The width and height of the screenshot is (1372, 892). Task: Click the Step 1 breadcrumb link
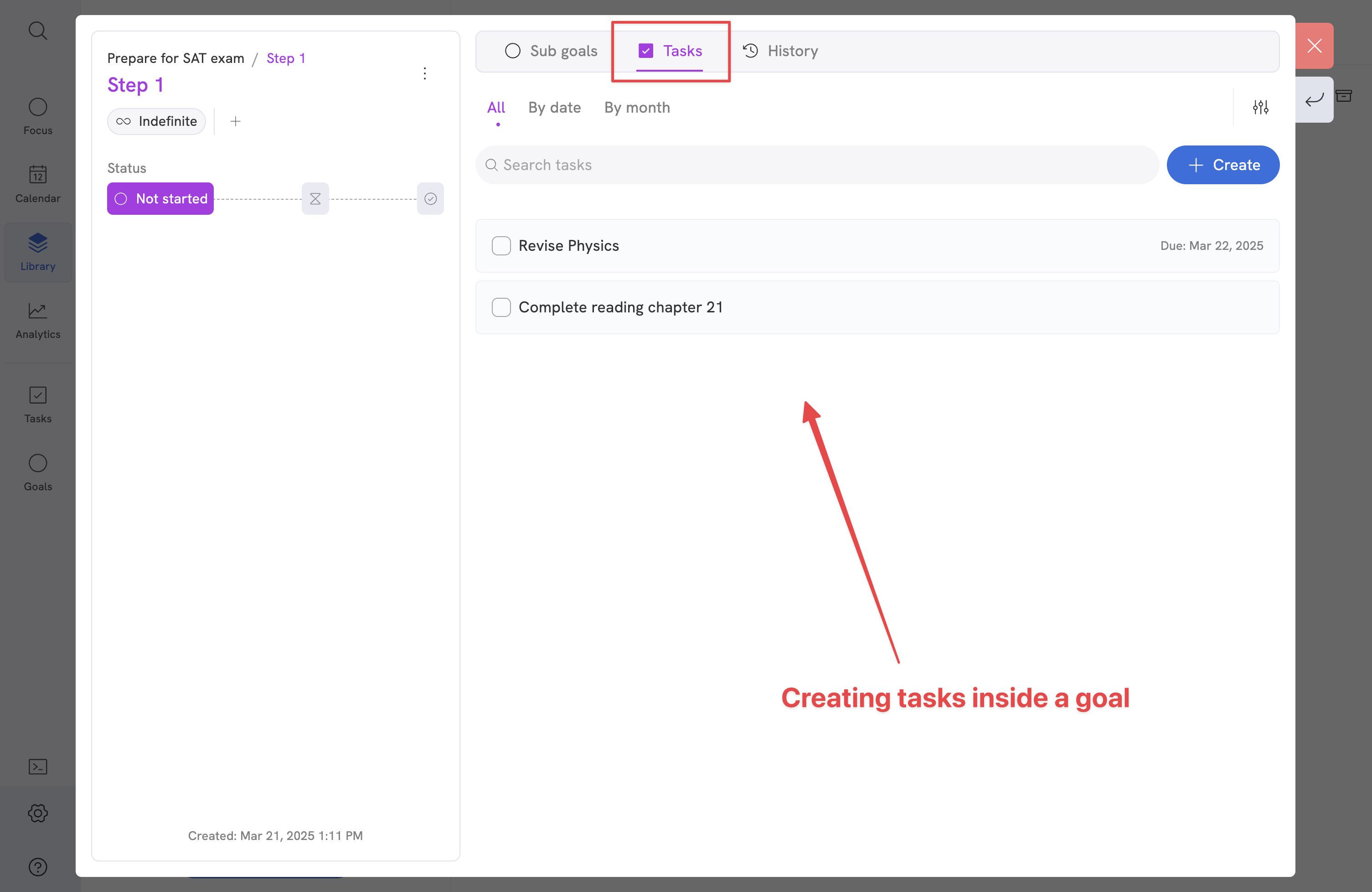[286, 58]
